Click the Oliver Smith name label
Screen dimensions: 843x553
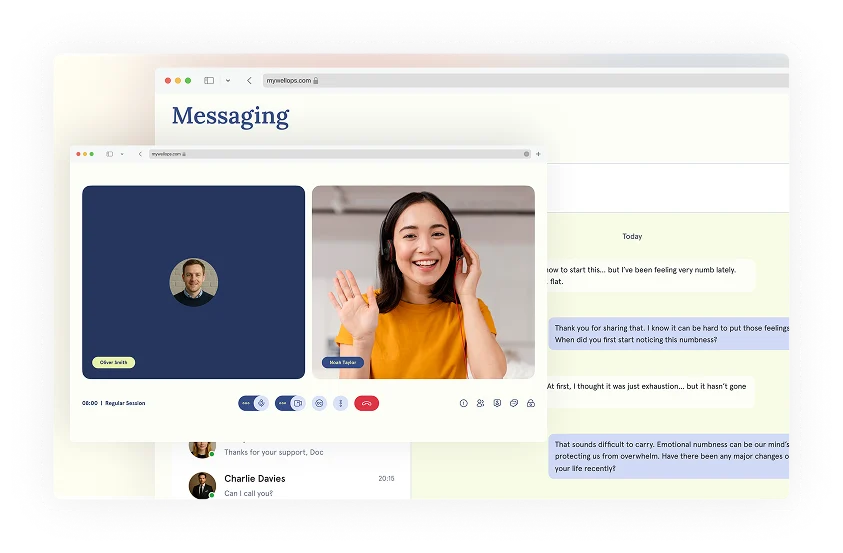click(113, 362)
